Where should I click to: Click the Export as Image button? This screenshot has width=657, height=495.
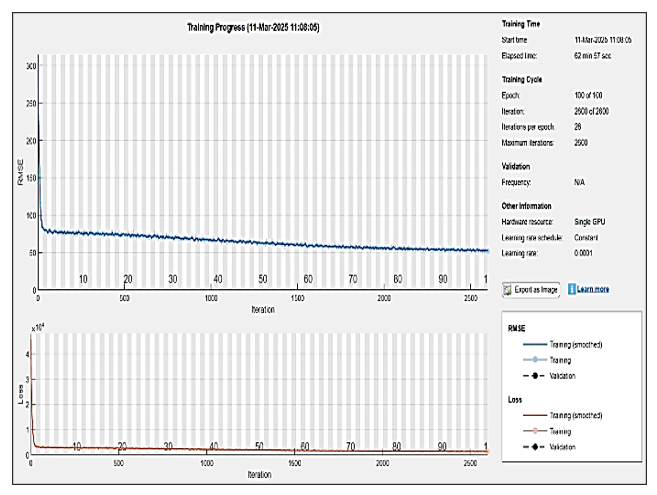(x=531, y=289)
